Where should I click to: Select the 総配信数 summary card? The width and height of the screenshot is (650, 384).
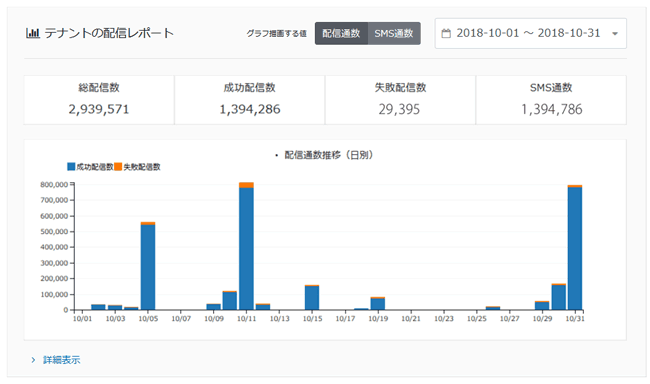tap(99, 100)
